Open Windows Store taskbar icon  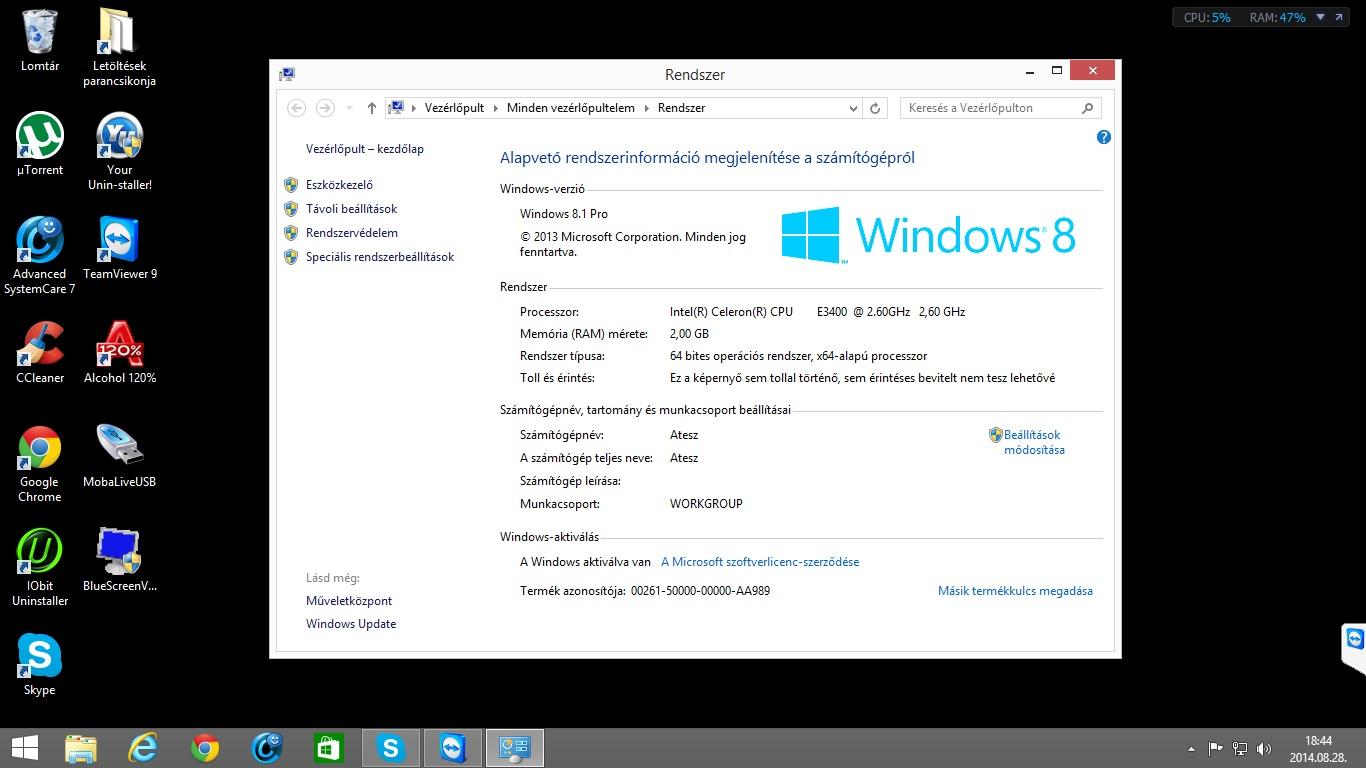pos(329,748)
